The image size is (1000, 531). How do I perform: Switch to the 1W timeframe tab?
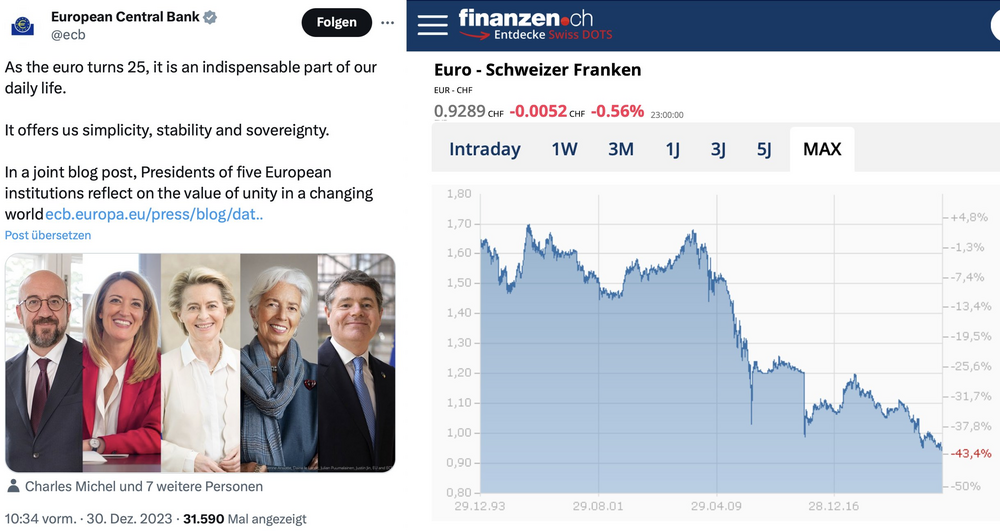564,149
